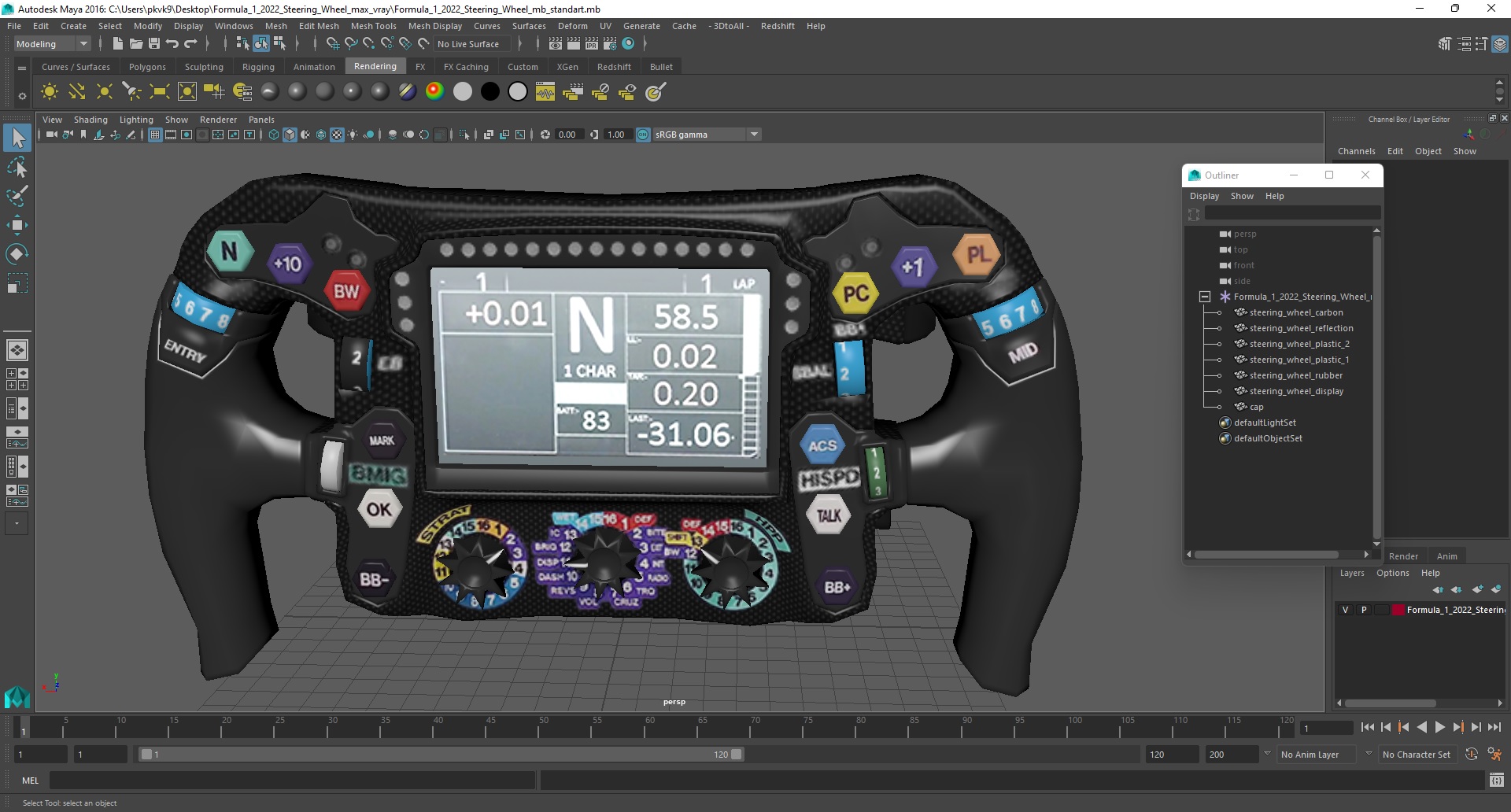Switch to the Anim layer tab

1446,556
